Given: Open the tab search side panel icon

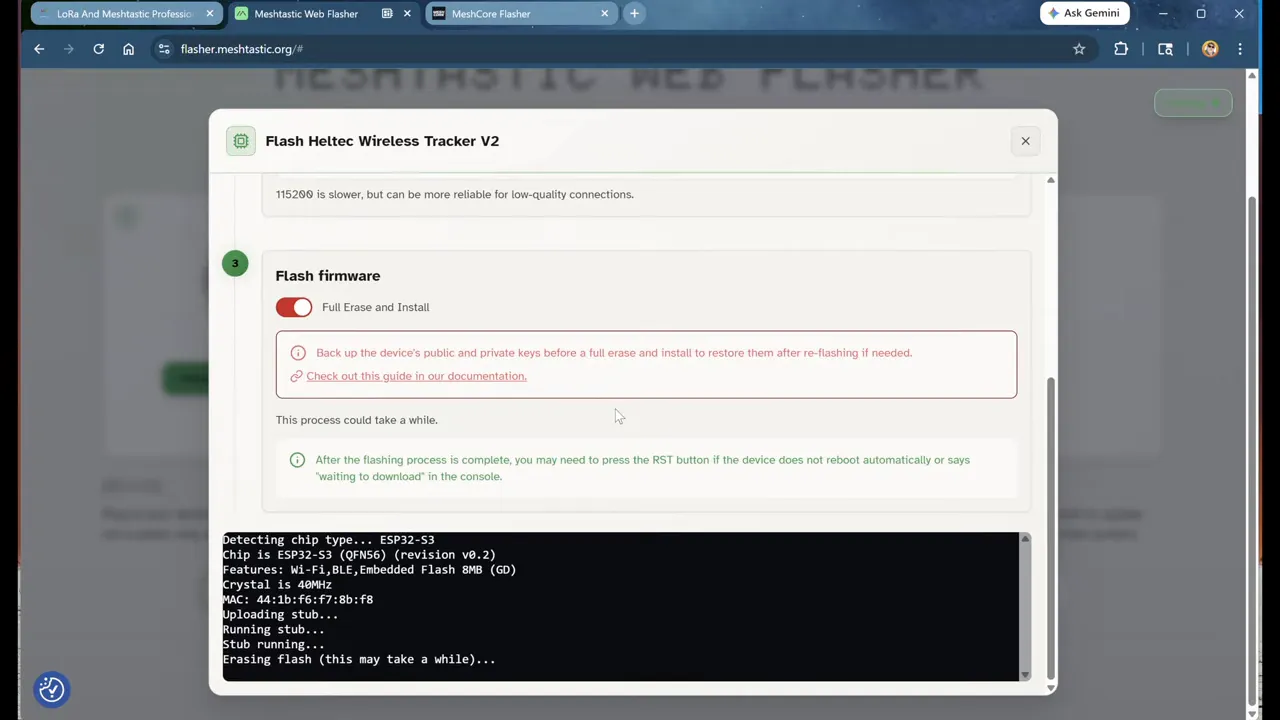Looking at the screenshot, I should (x=1165, y=49).
